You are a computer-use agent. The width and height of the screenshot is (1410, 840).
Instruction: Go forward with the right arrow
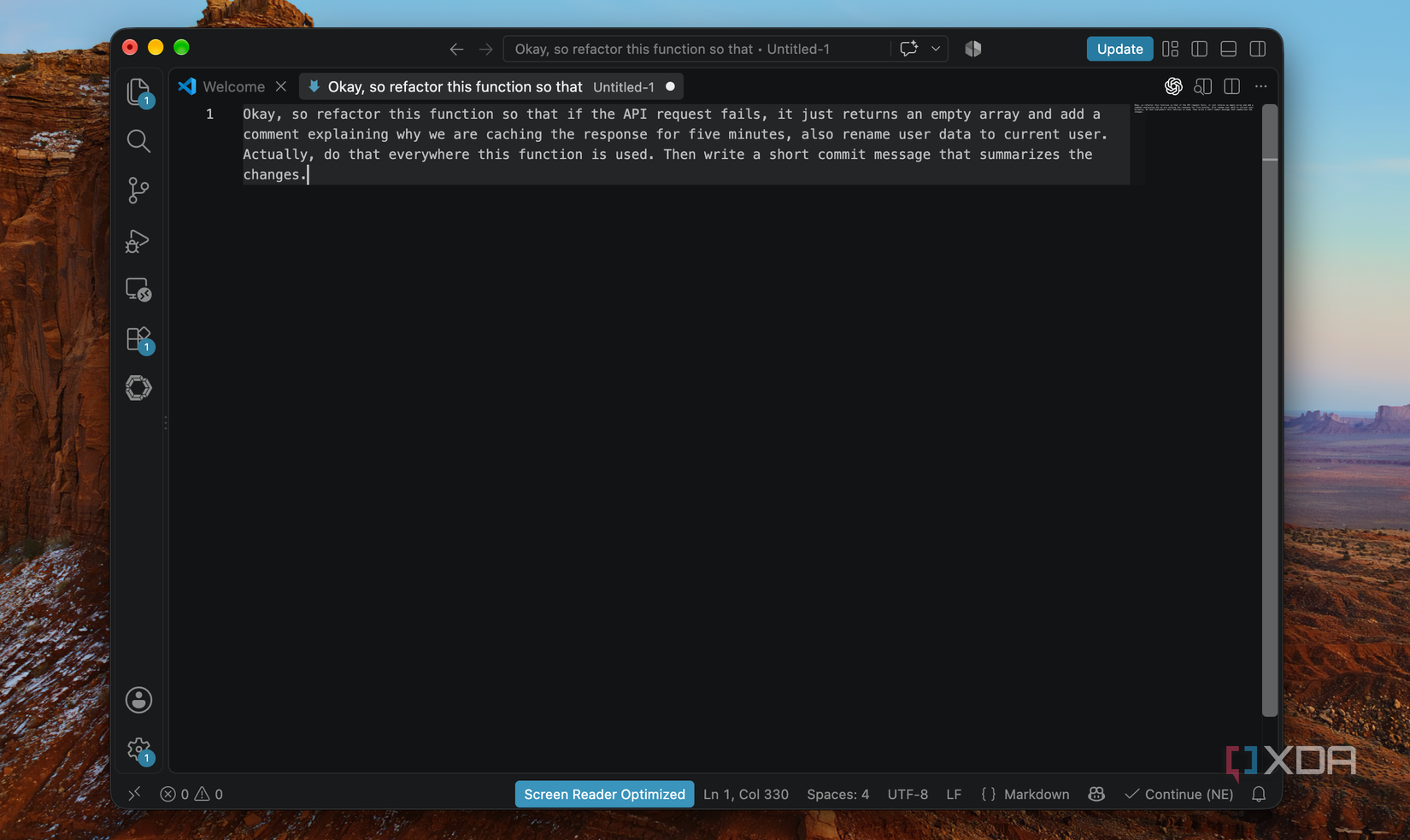(485, 49)
